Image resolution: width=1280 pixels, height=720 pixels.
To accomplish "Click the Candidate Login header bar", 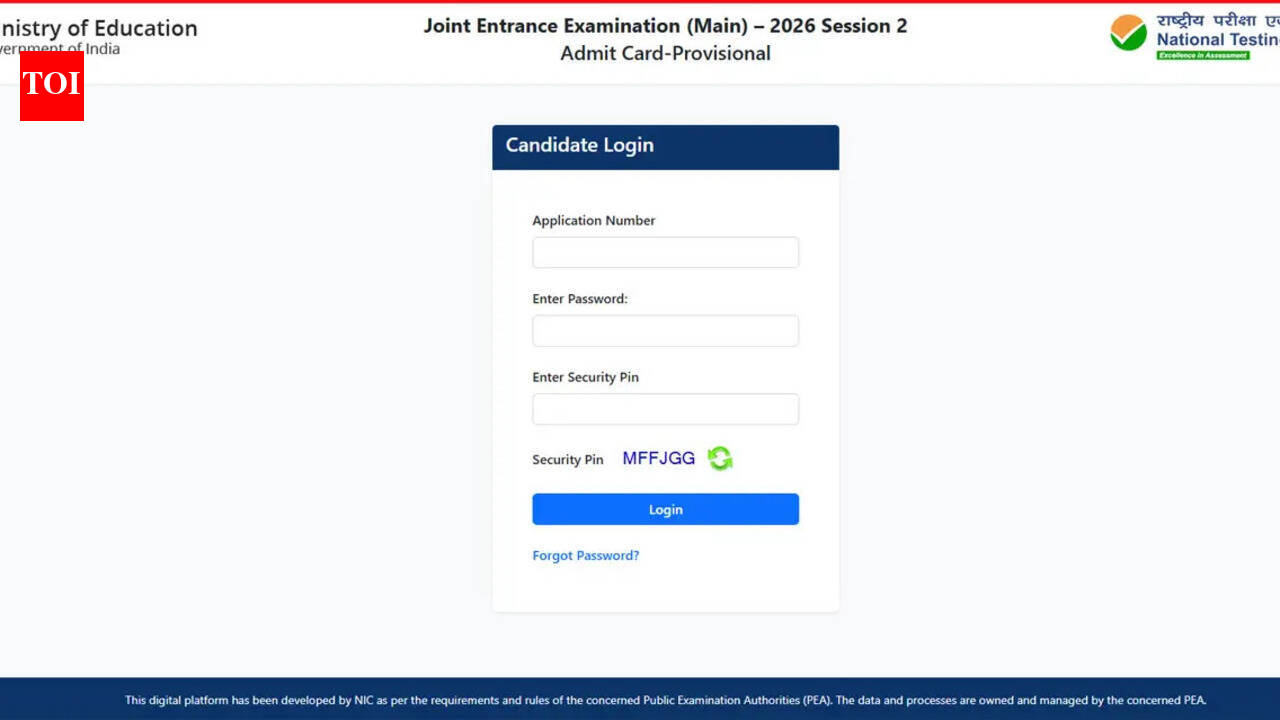I will coord(665,146).
